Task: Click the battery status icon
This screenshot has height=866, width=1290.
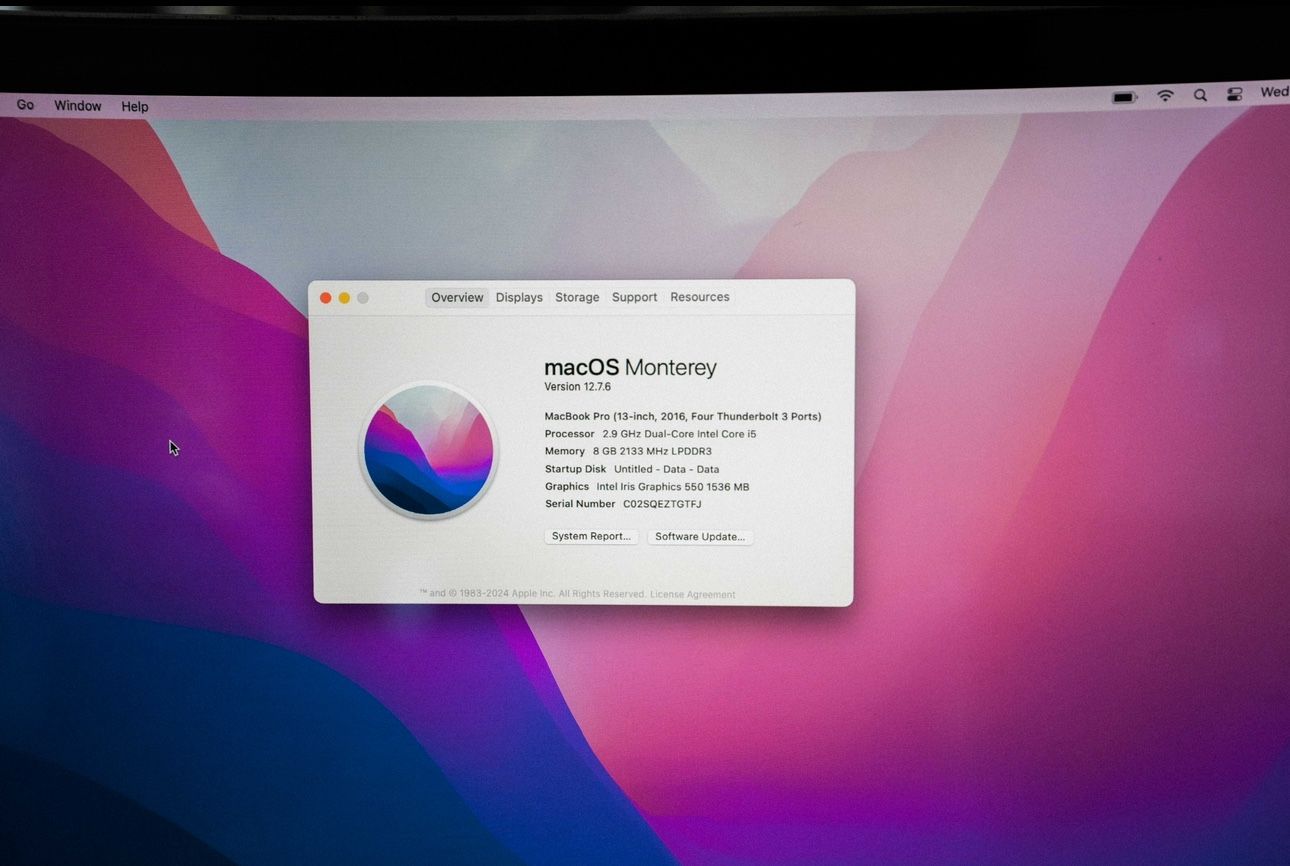Action: point(1124,97)
